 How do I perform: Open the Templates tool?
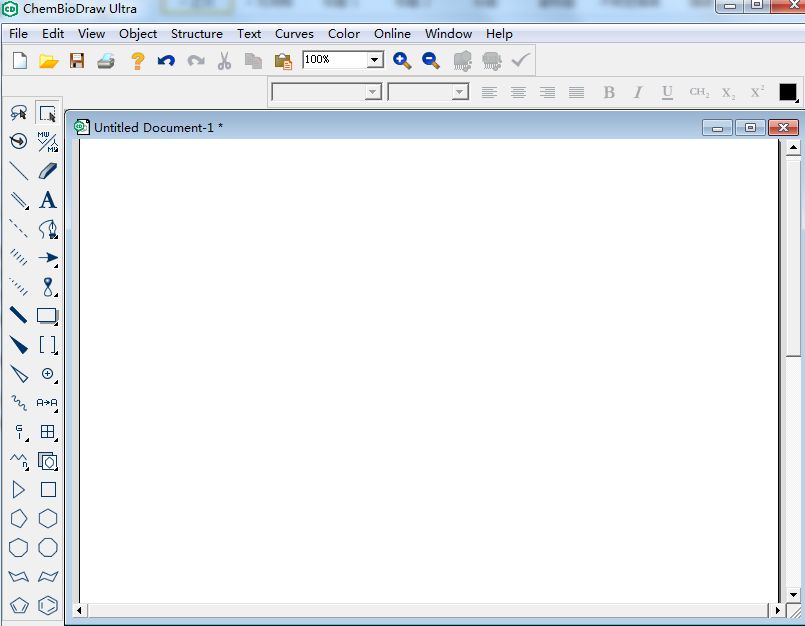coord(48,461)
